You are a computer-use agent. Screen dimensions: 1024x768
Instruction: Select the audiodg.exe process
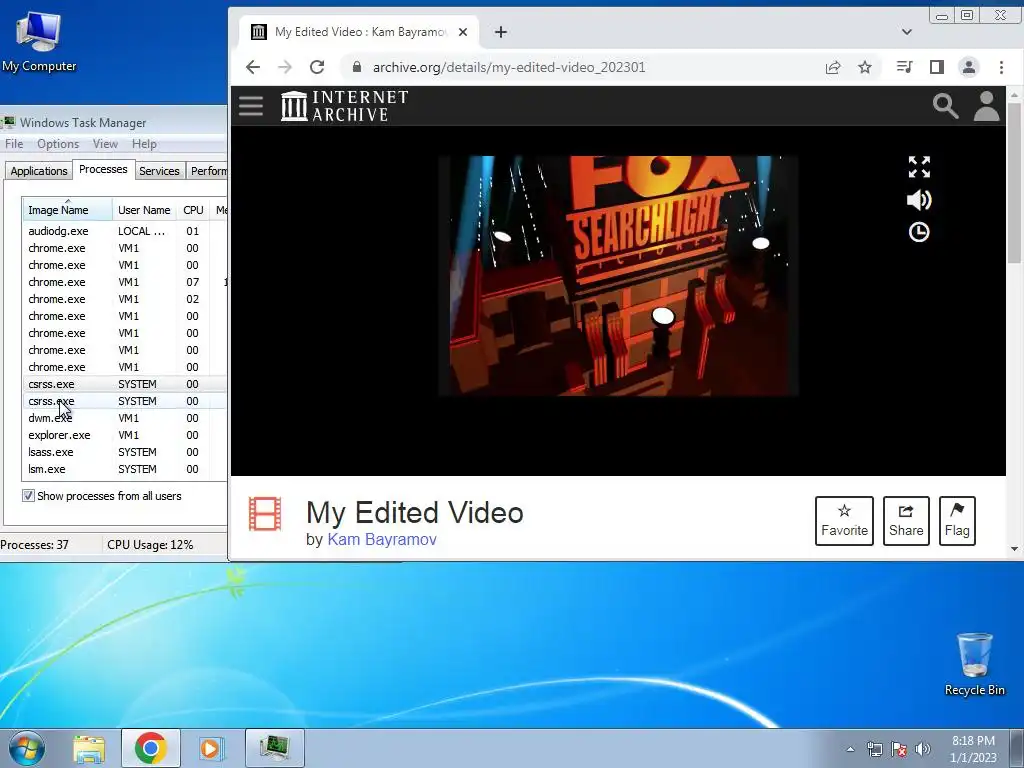coord(124,231)
